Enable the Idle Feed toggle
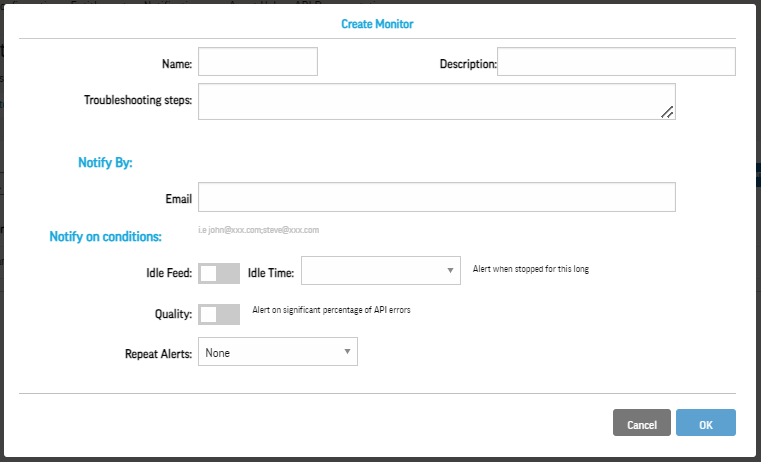Viewport: 761px width, 462px height. pos(219,273)
